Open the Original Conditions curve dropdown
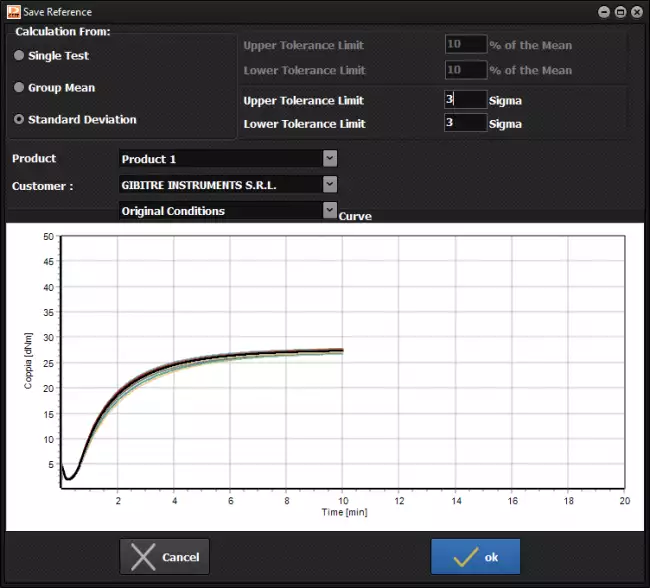 (x=330, y=211)
